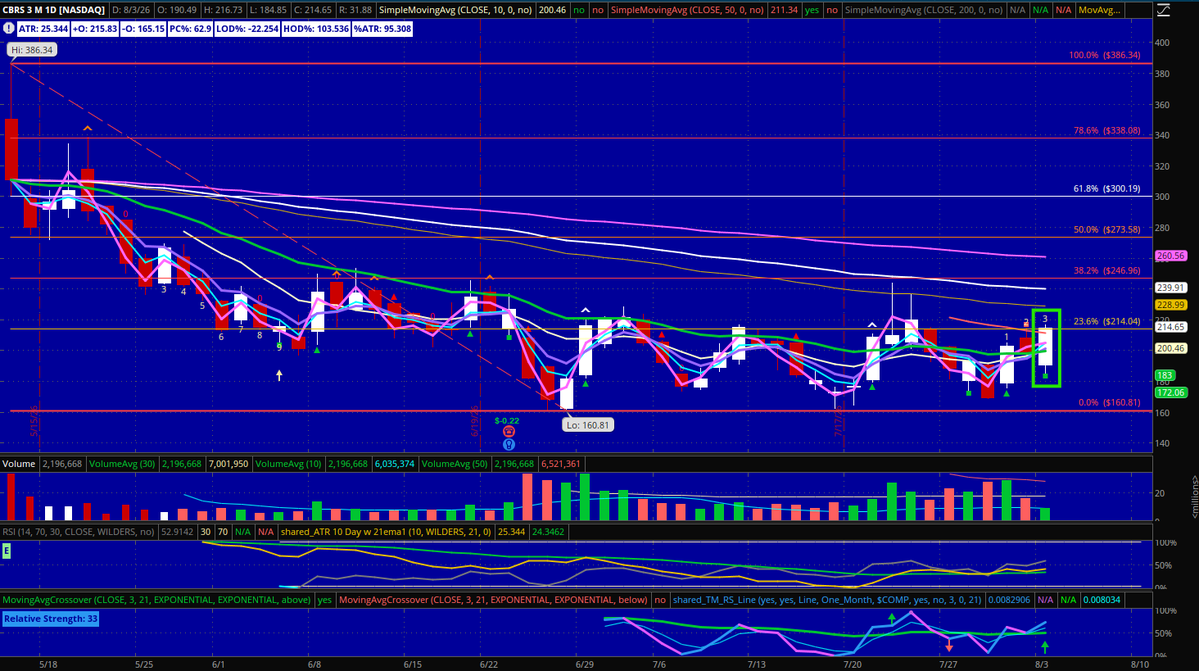
Task: Select the SimpleMovingAvg (CLOSE, 10, 0, no) study label
Action: 456,10
